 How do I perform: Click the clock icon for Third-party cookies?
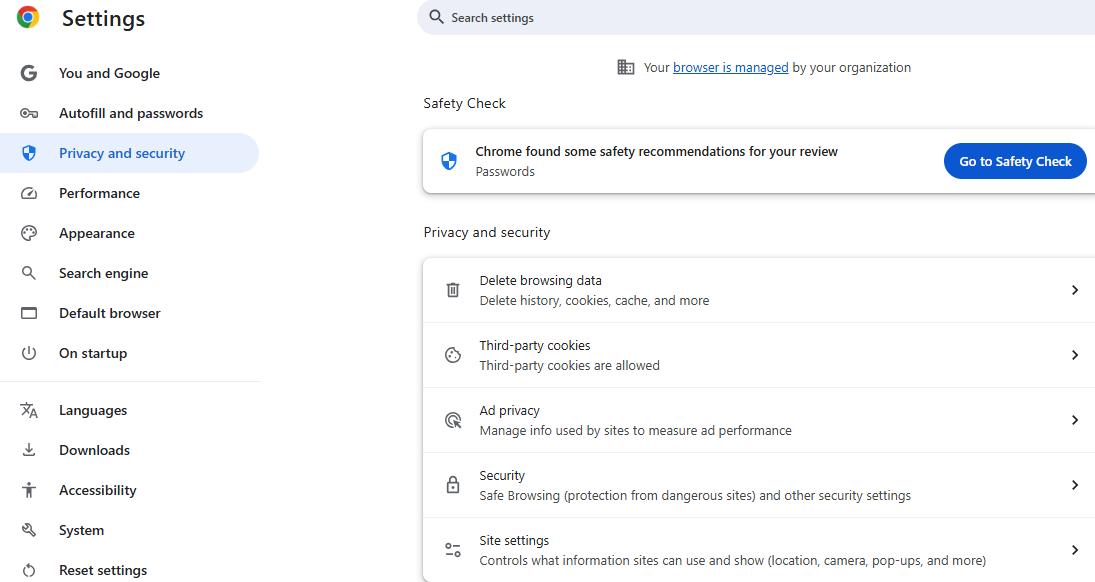coord(452,355)
